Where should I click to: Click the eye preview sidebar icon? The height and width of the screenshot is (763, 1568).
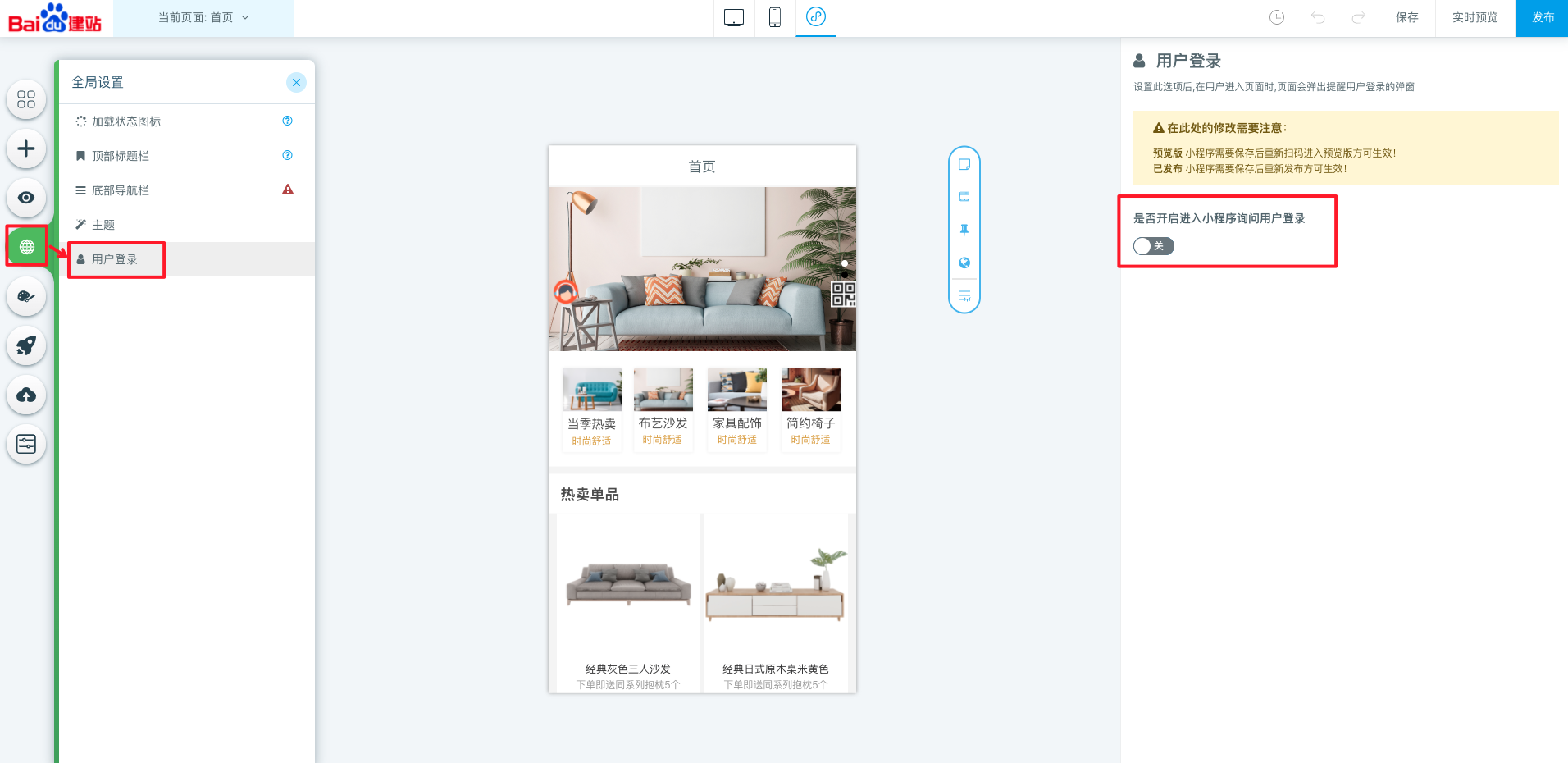click(x=26, y=198)
